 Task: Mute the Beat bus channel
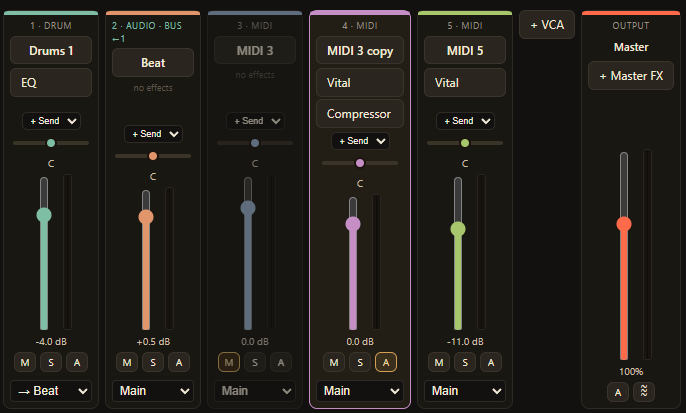coord(127,362)
